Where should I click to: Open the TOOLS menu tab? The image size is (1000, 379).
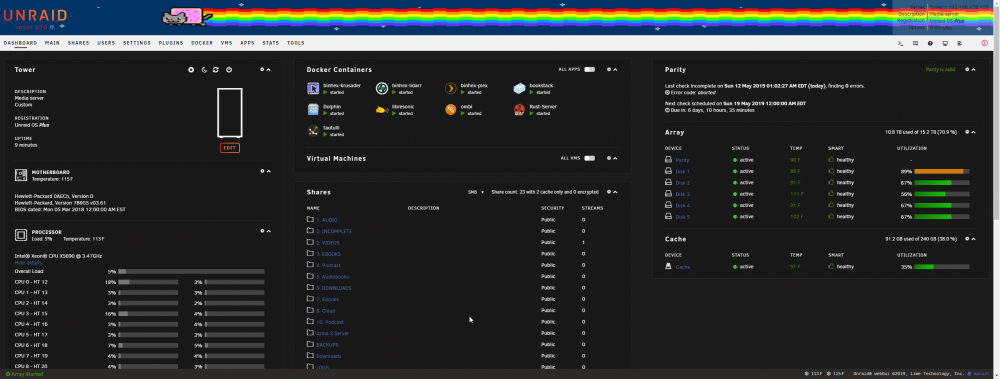pyautogui.click(x=296, y=43)
